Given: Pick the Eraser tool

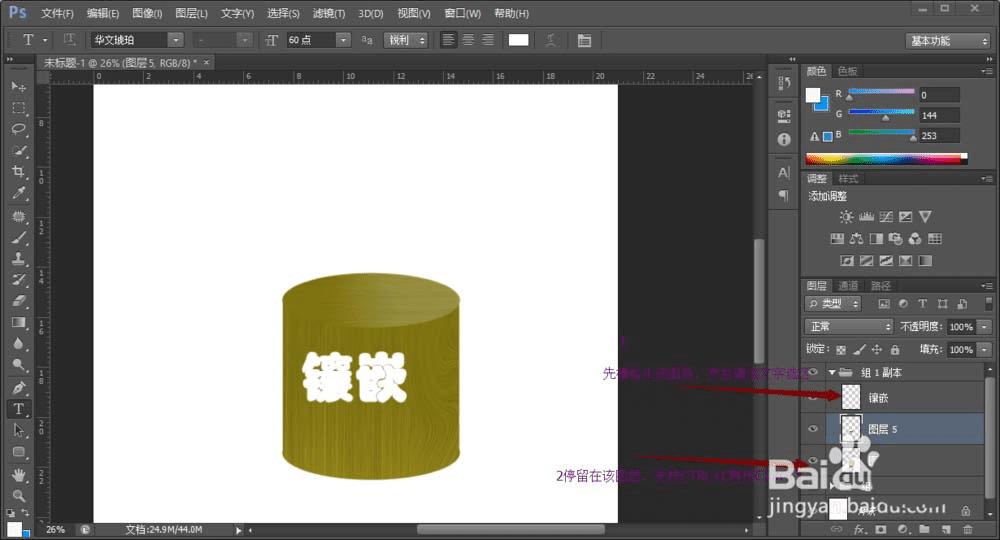Looking at the screenshot, I should point(19,301).
